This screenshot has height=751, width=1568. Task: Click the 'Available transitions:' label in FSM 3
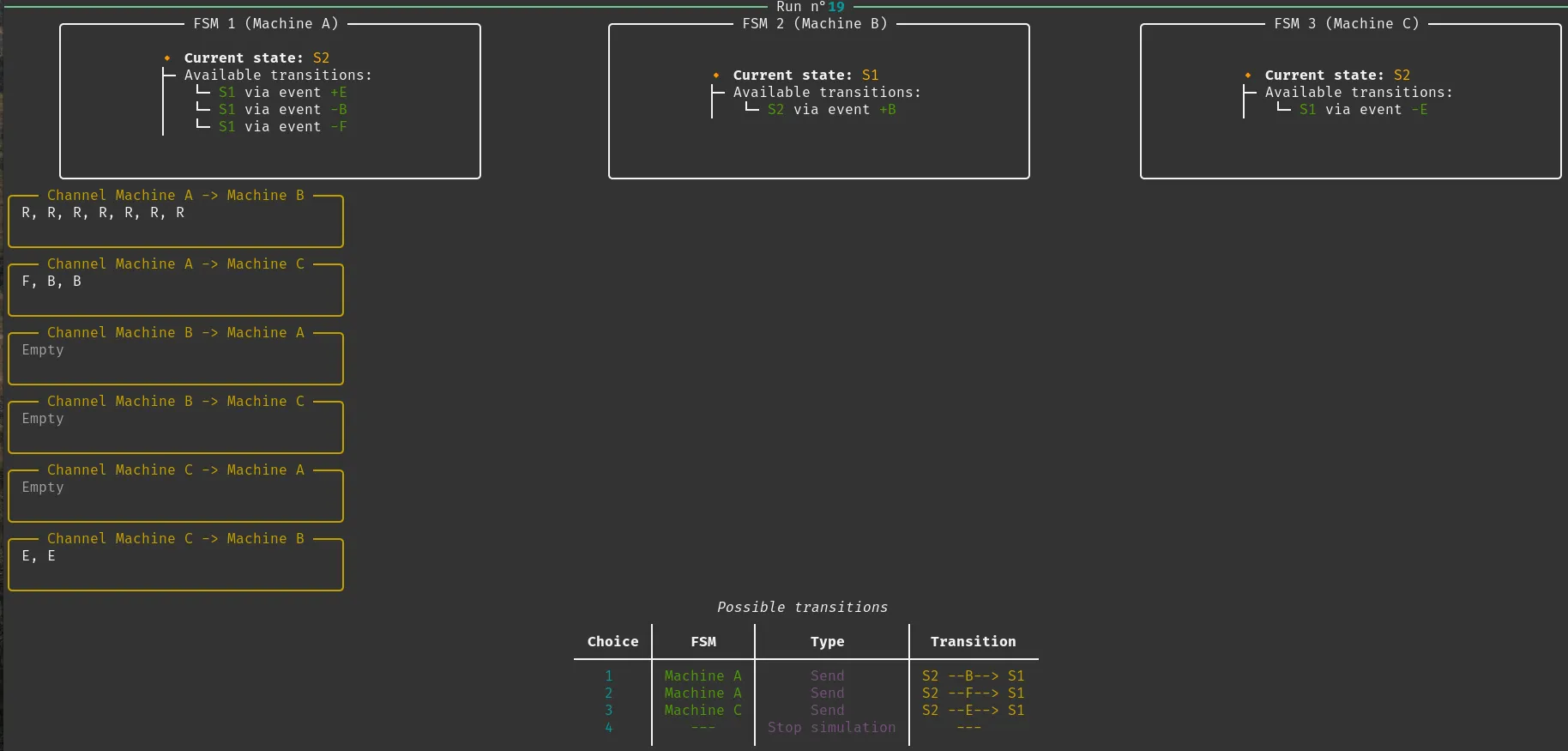(1359, 93)
